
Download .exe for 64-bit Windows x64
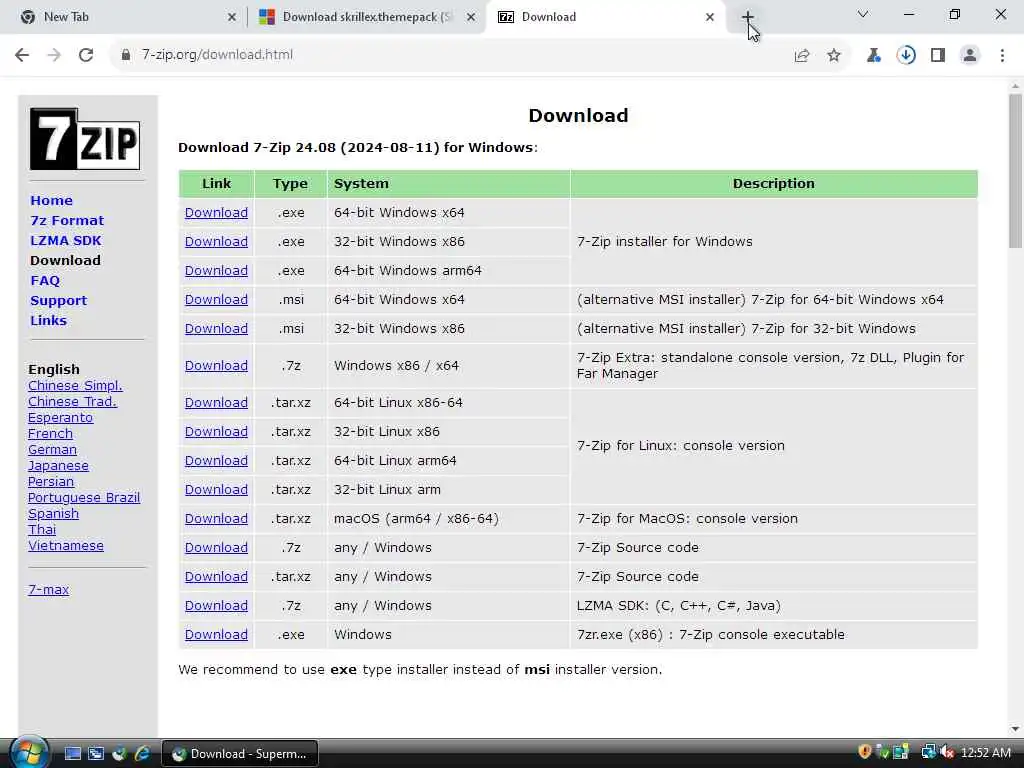click(x=216, y=213)
